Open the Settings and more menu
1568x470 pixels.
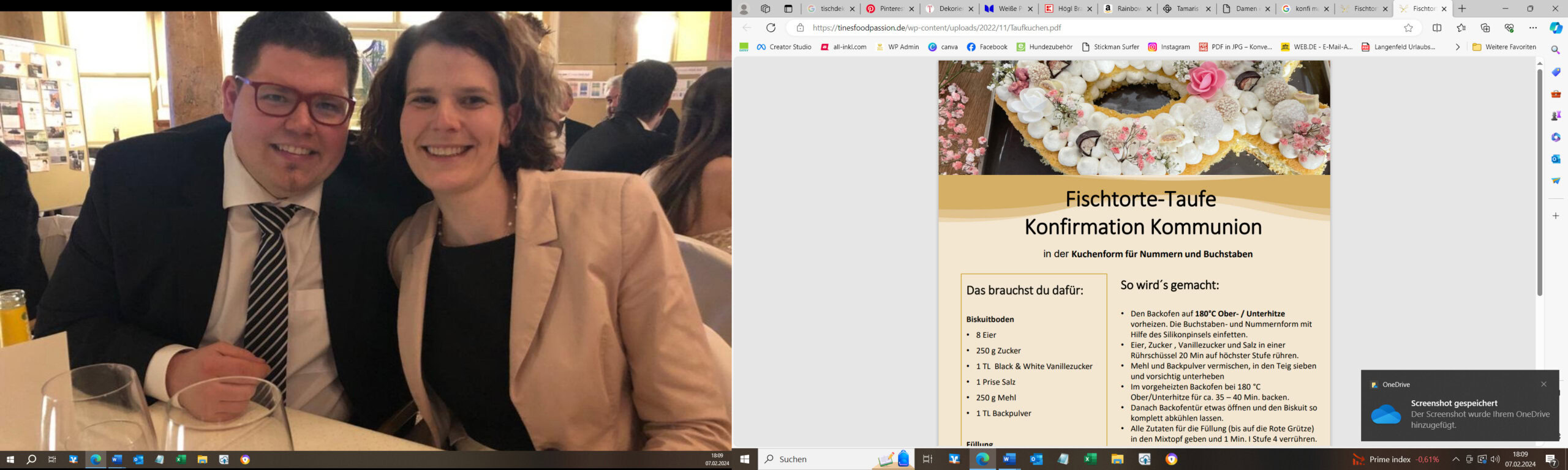(x=1533, y=28)
